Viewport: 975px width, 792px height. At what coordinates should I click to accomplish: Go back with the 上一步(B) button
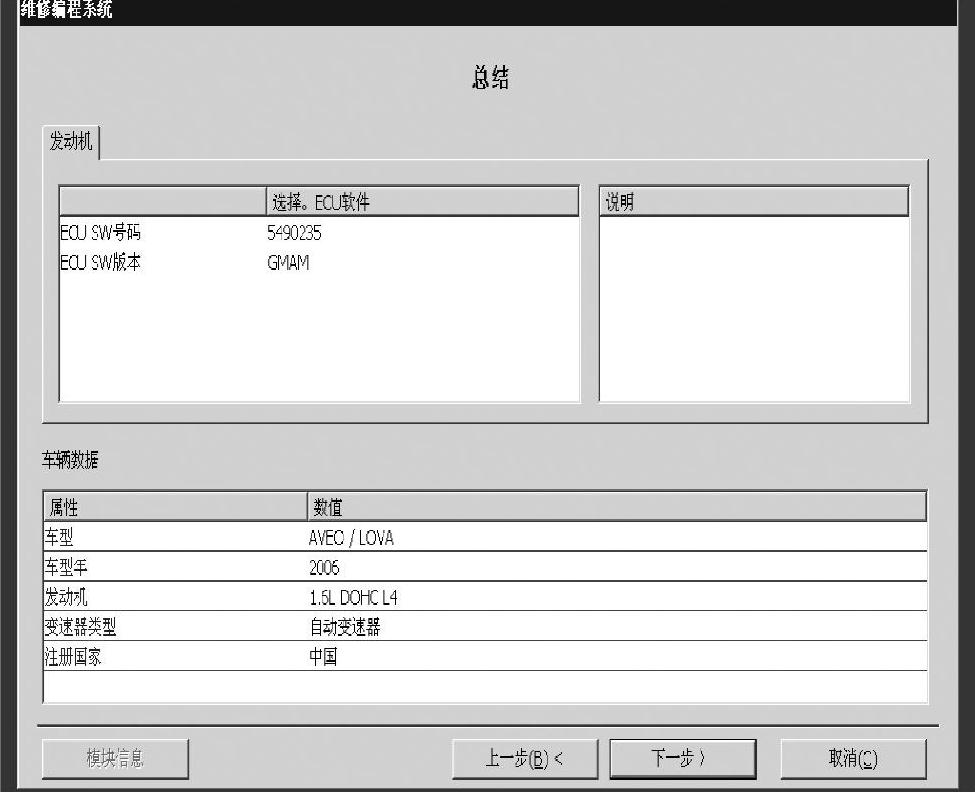525,759
